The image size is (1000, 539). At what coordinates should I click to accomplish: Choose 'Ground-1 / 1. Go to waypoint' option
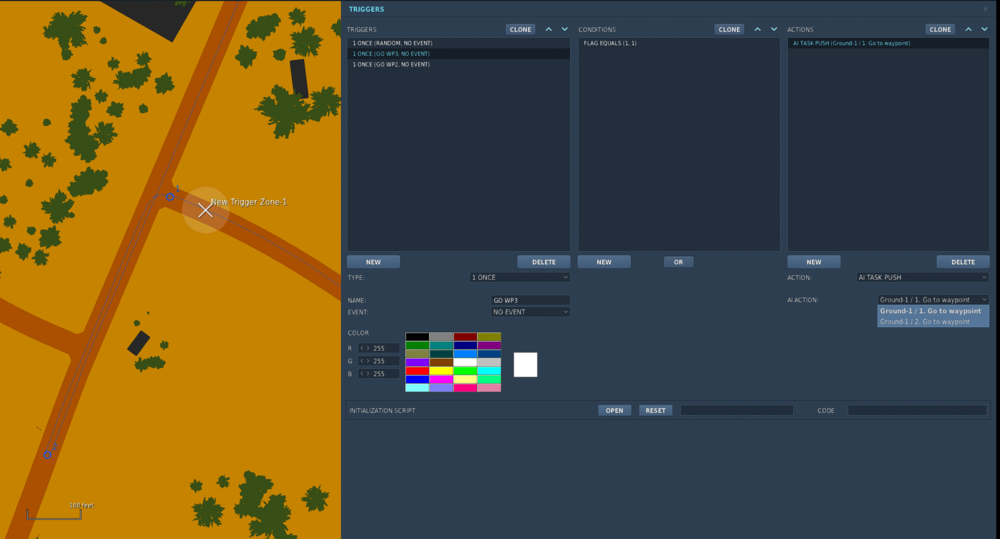pyautogui.click(x=933, y=311)
